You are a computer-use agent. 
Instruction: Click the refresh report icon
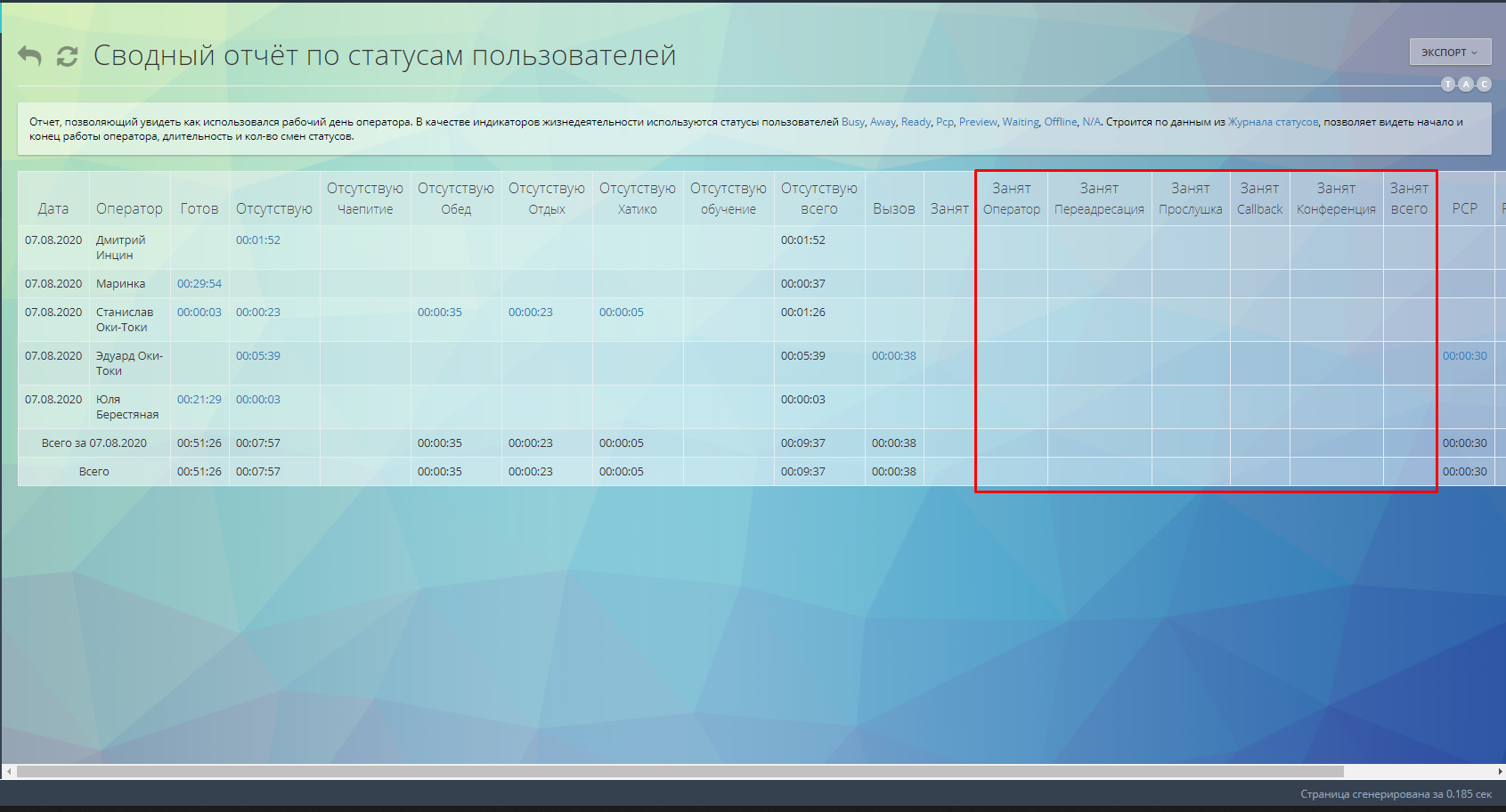point(67,56)
